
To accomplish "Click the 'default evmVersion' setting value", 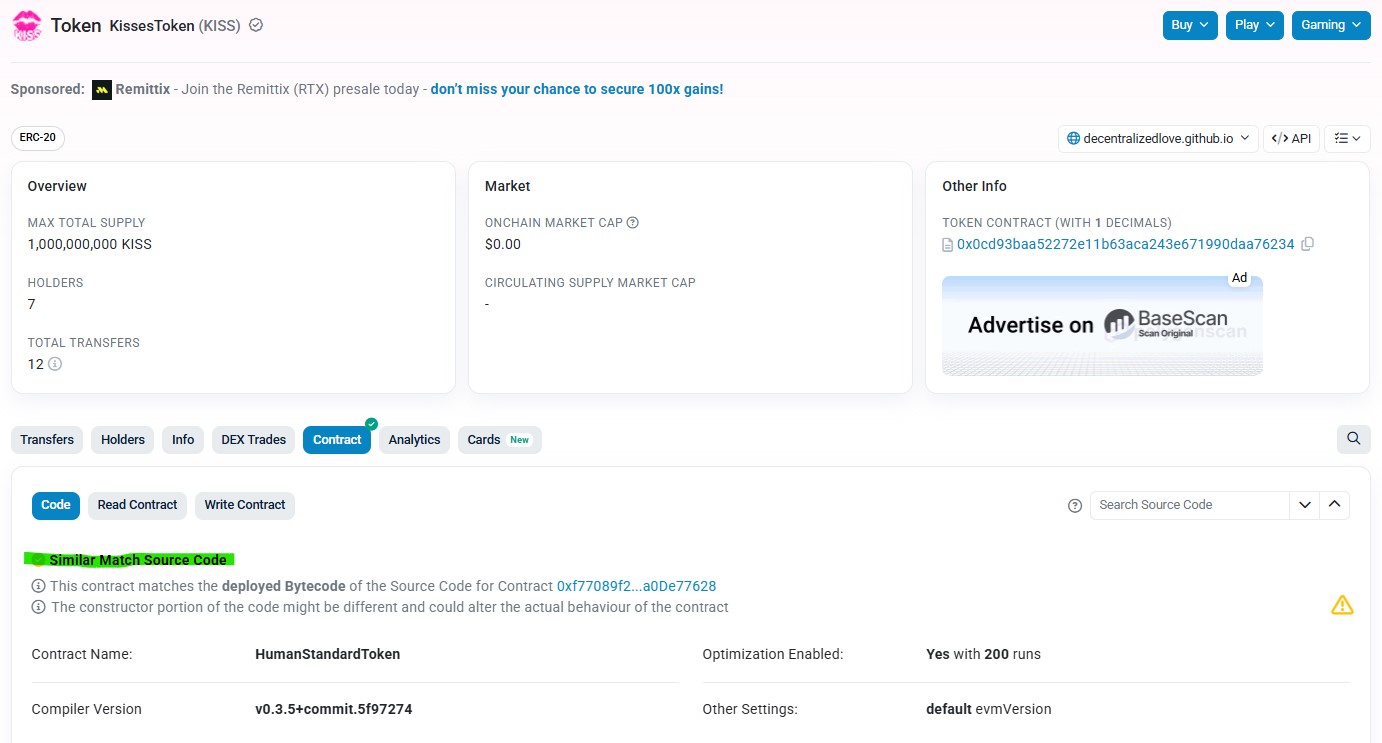I will tap(989, 709).
